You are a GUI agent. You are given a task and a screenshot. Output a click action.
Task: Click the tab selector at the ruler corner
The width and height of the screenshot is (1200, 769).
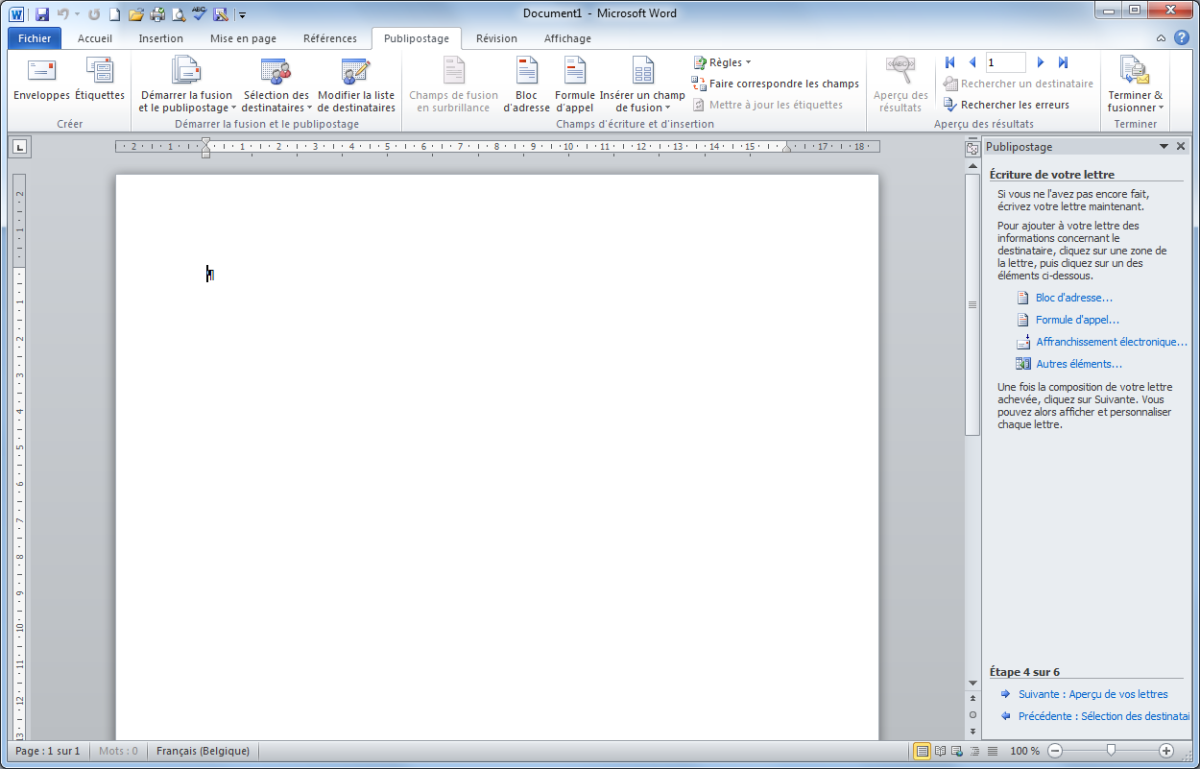pos(20,148)
